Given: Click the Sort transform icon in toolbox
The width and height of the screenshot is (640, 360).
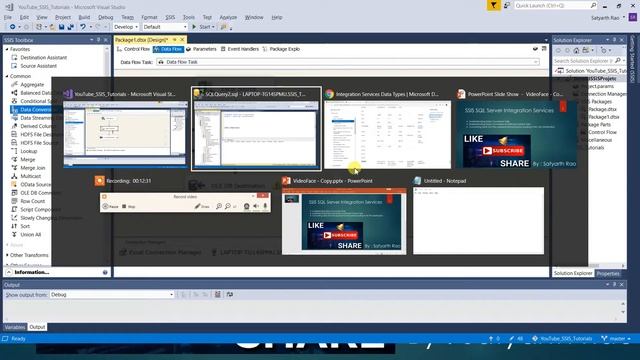Looking at the screenshot, I should coord(14,226).
